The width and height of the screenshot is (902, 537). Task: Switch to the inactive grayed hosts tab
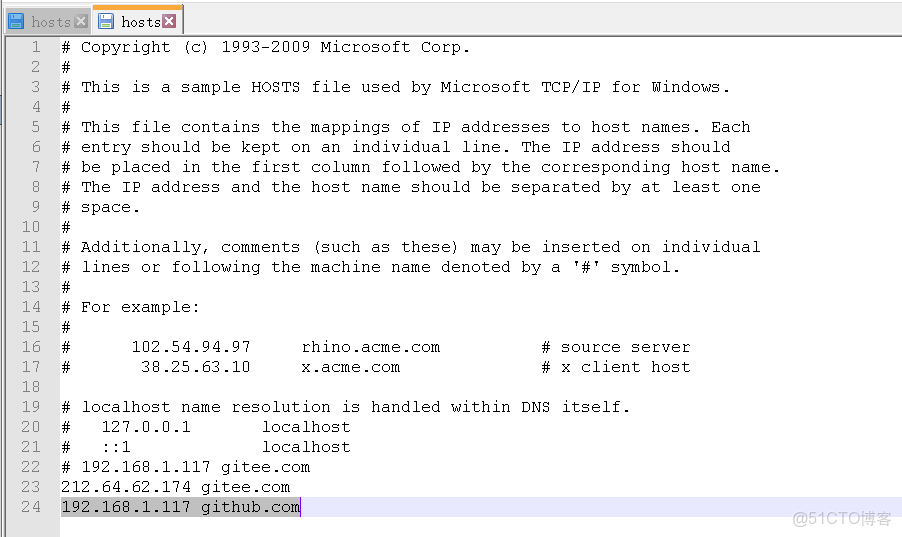click(50, 21)
